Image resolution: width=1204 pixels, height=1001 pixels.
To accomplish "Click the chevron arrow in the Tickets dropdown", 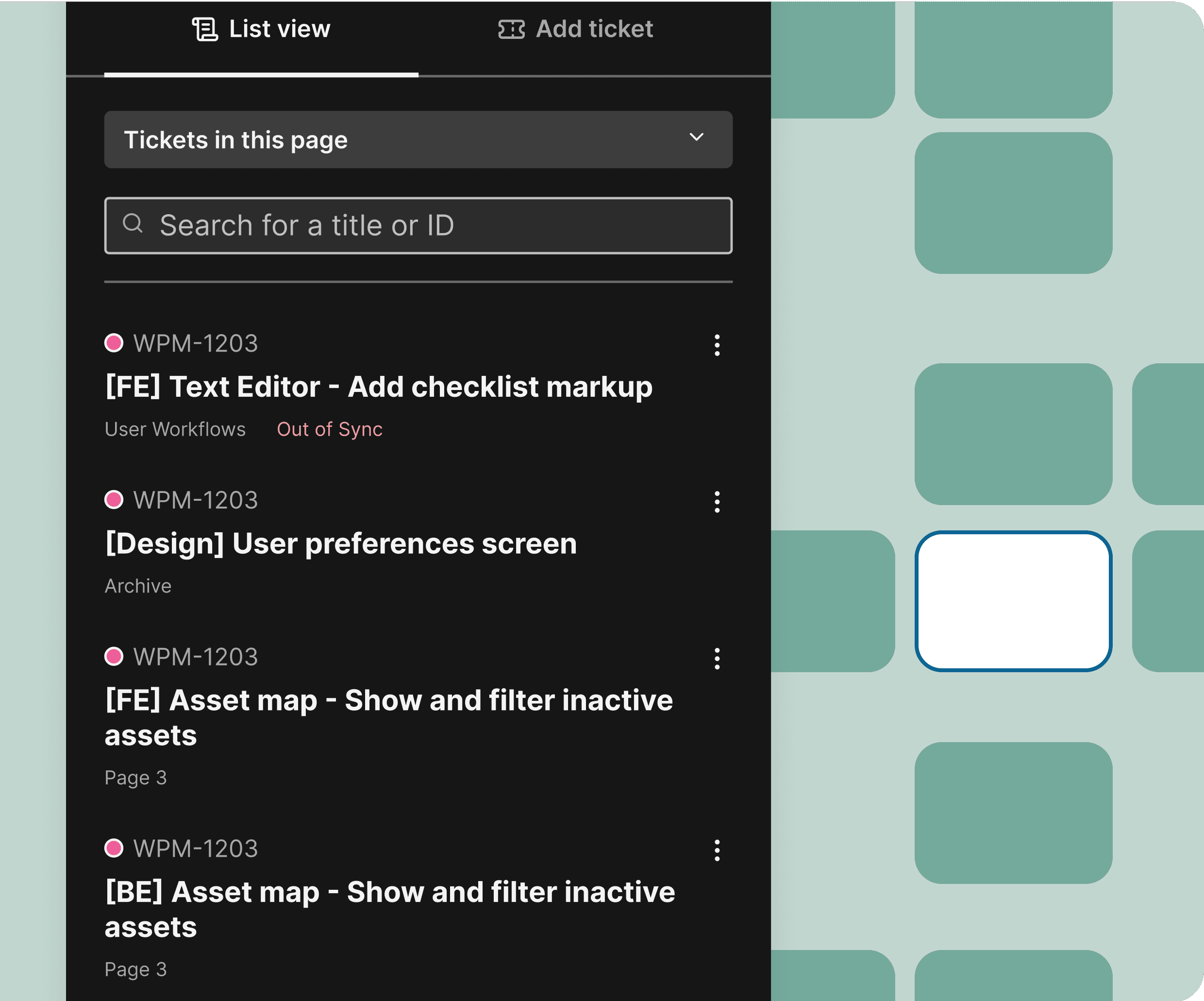I will 696,137.
